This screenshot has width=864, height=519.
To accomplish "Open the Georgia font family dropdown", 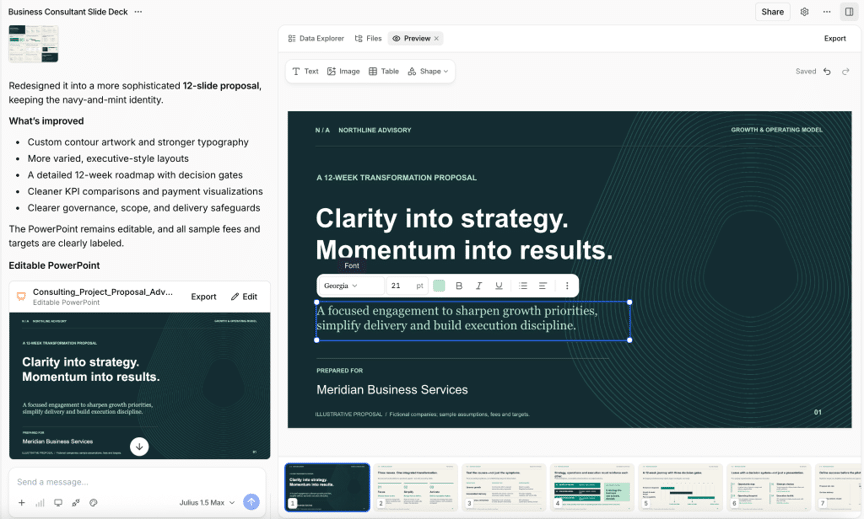I will tap(351, 285).
